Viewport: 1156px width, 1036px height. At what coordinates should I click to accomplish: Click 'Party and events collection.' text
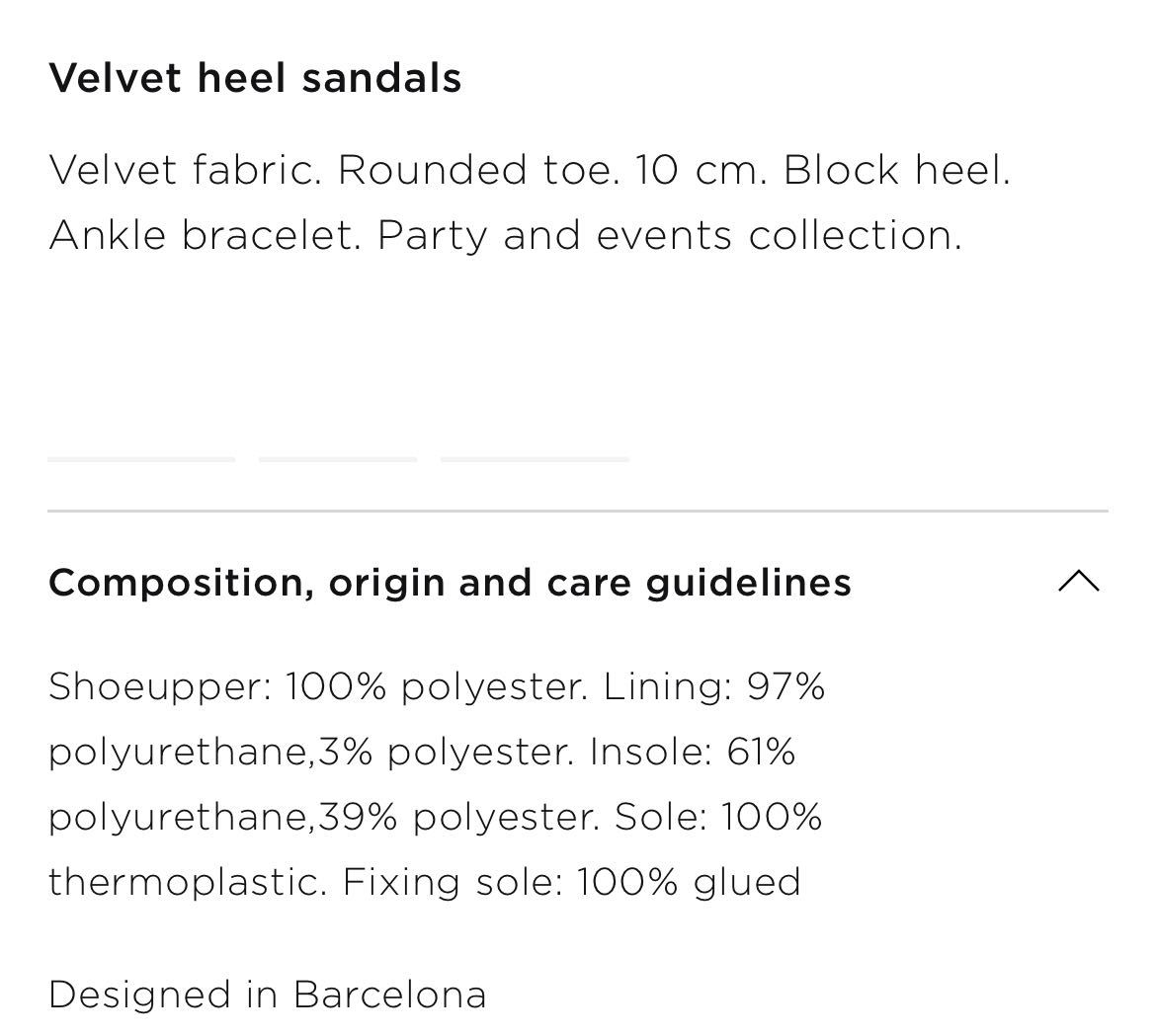tap(670, 236)
